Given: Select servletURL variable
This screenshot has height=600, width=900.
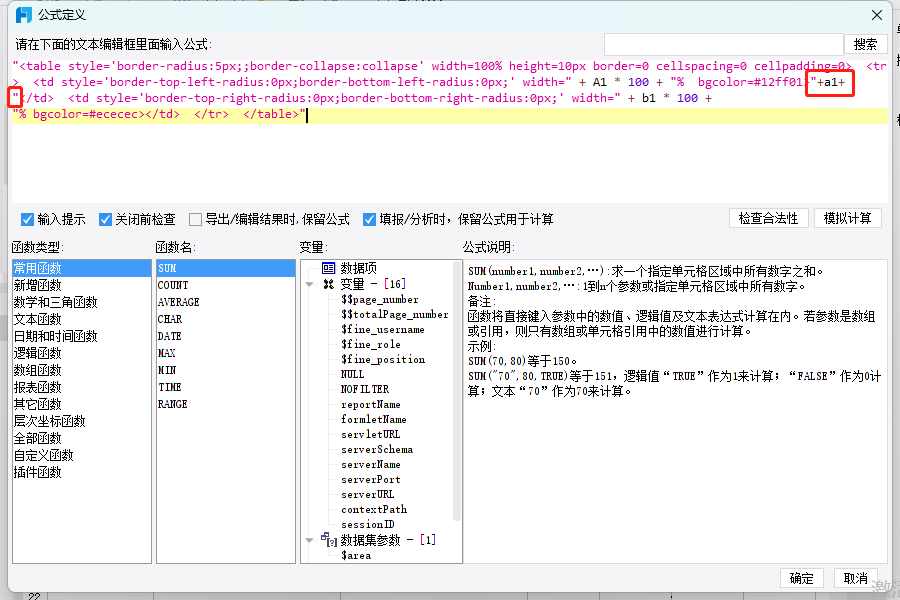Looking at the screenshot, I should pyautogui.click(x=370, y=434).
